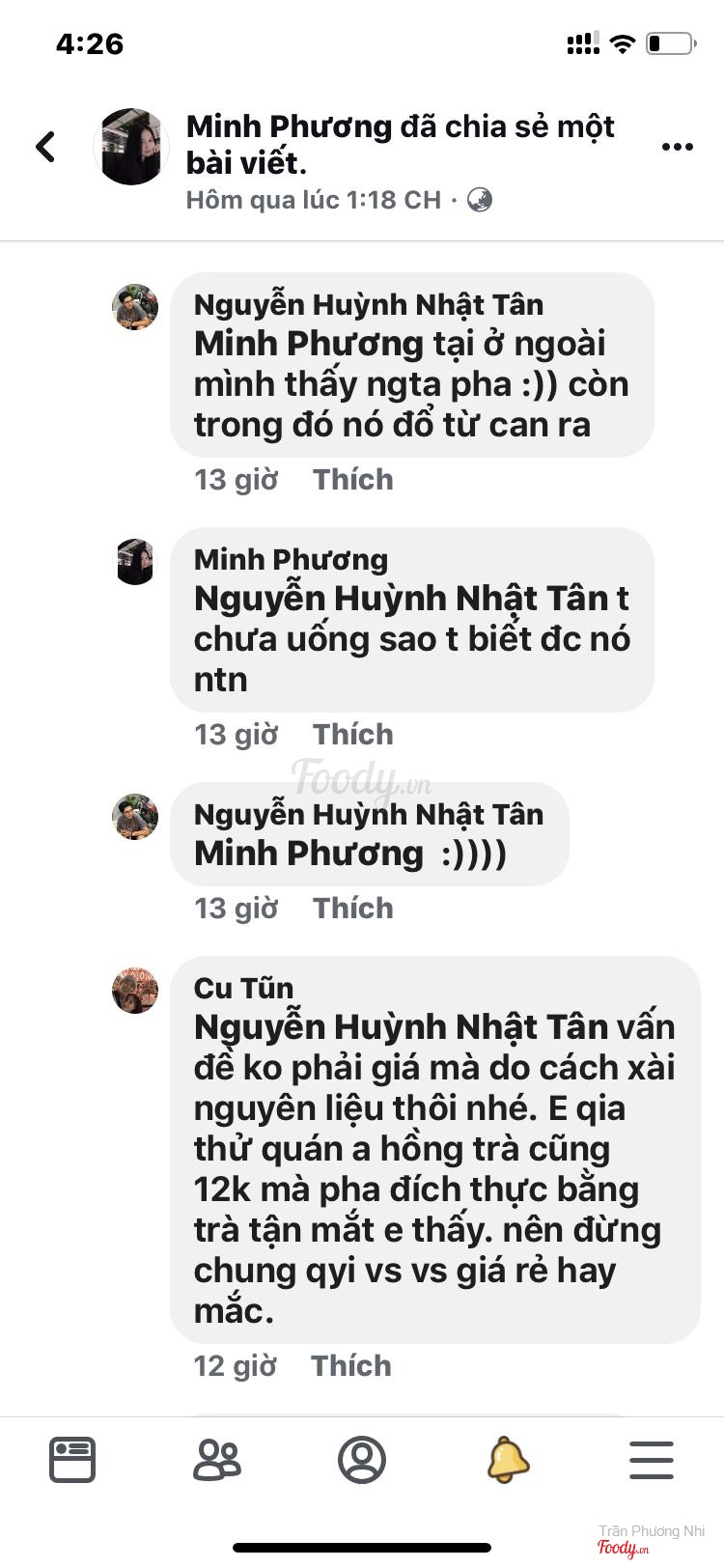Tap Minh Phương's name in the header

(289, 126)
